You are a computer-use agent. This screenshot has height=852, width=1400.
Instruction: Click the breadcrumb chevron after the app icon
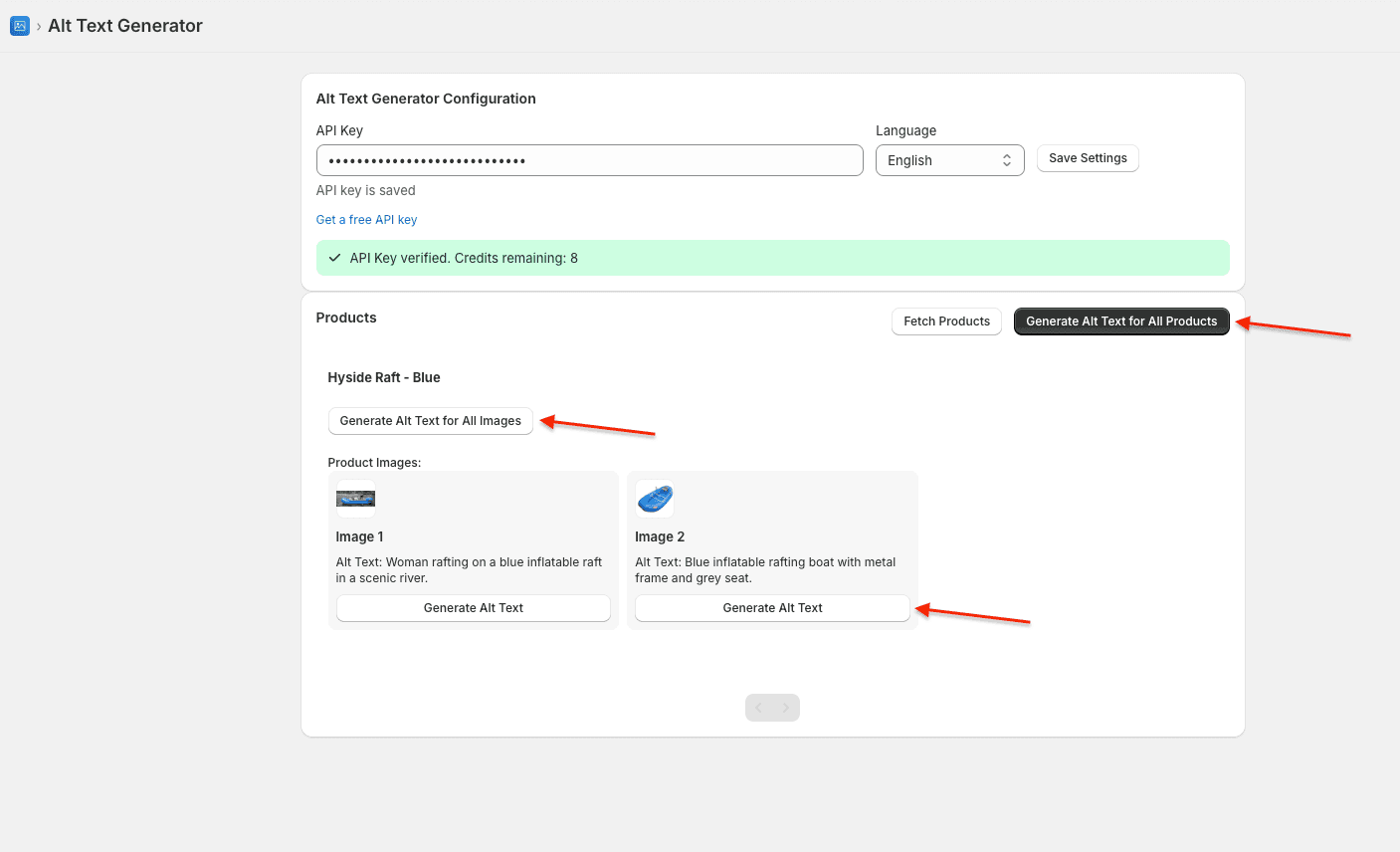[38, 26]
